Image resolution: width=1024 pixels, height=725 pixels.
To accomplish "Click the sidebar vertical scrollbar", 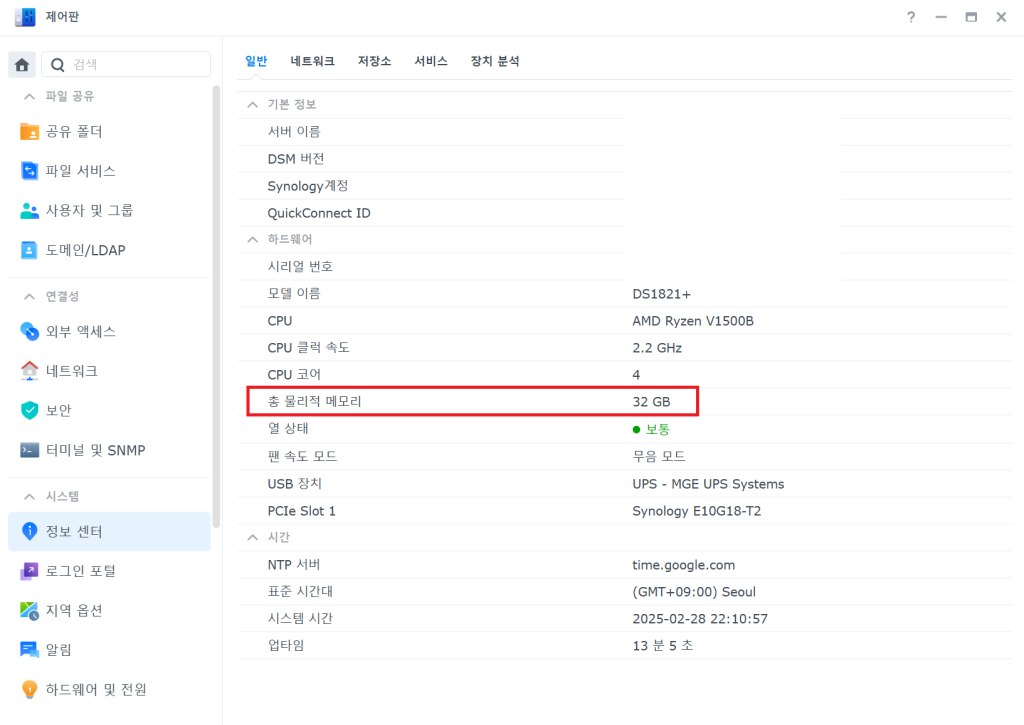I will coord(216,306).
